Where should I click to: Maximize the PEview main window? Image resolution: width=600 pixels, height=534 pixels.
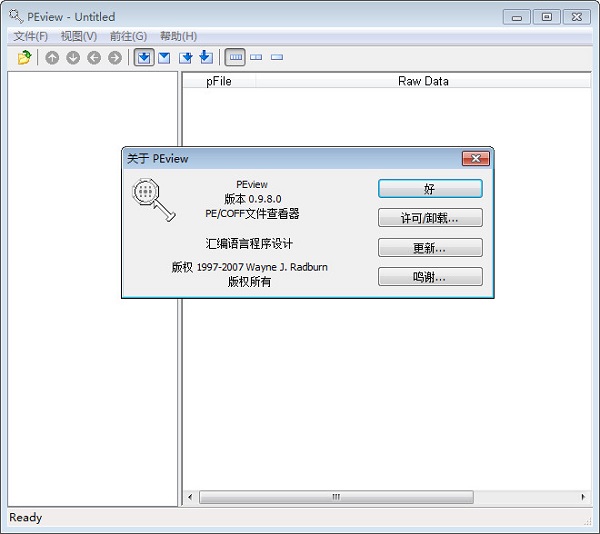click(547, 17)
